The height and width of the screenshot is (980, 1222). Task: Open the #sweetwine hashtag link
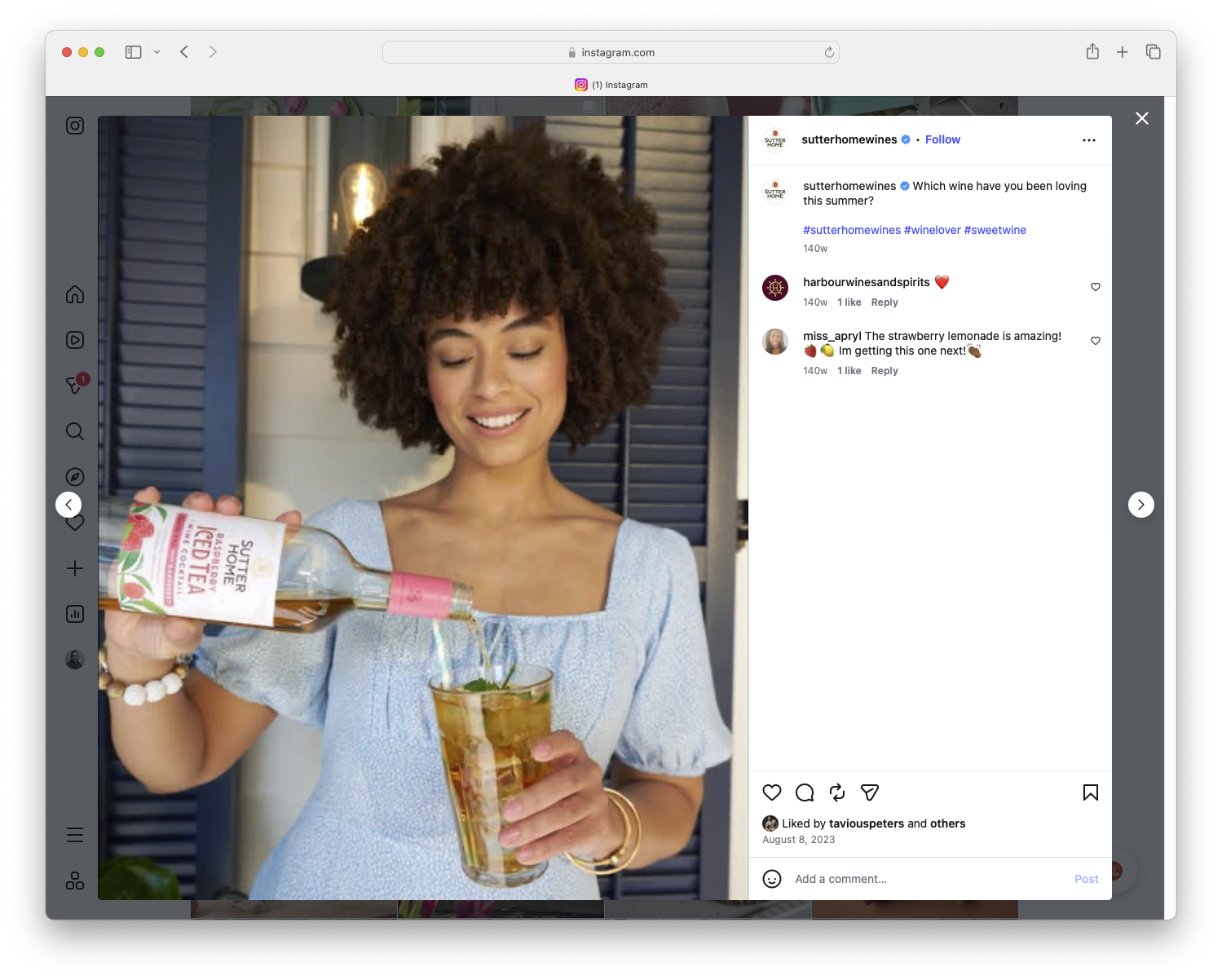(x=995, y=230)
